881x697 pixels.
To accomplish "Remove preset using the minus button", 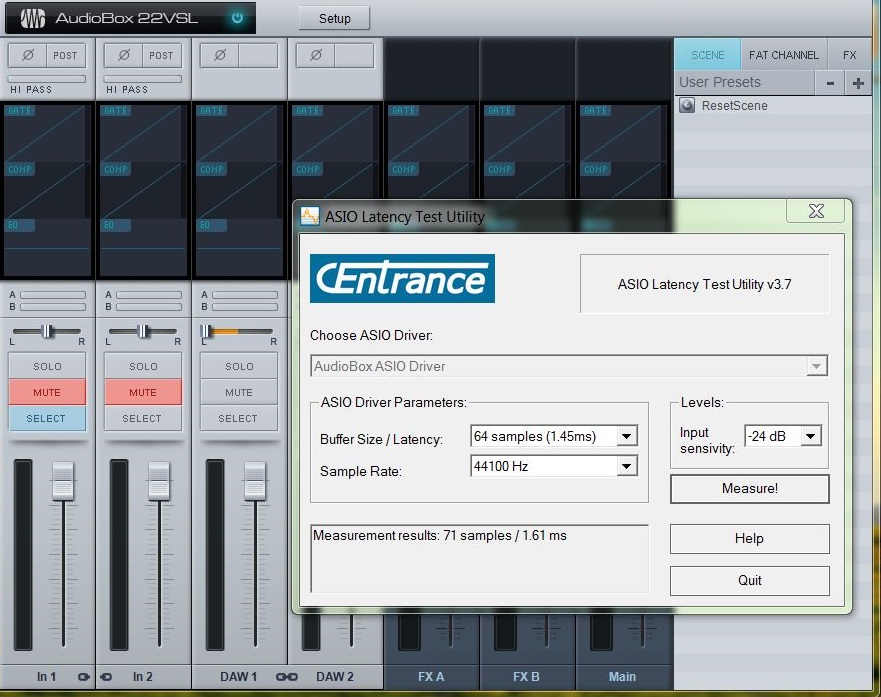I will pos(830,83).
